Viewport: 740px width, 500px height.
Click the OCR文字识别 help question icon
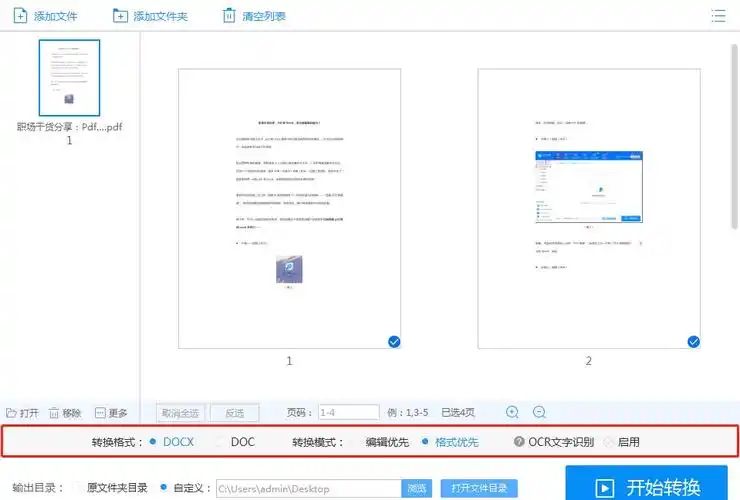click(x=519, y=442)
